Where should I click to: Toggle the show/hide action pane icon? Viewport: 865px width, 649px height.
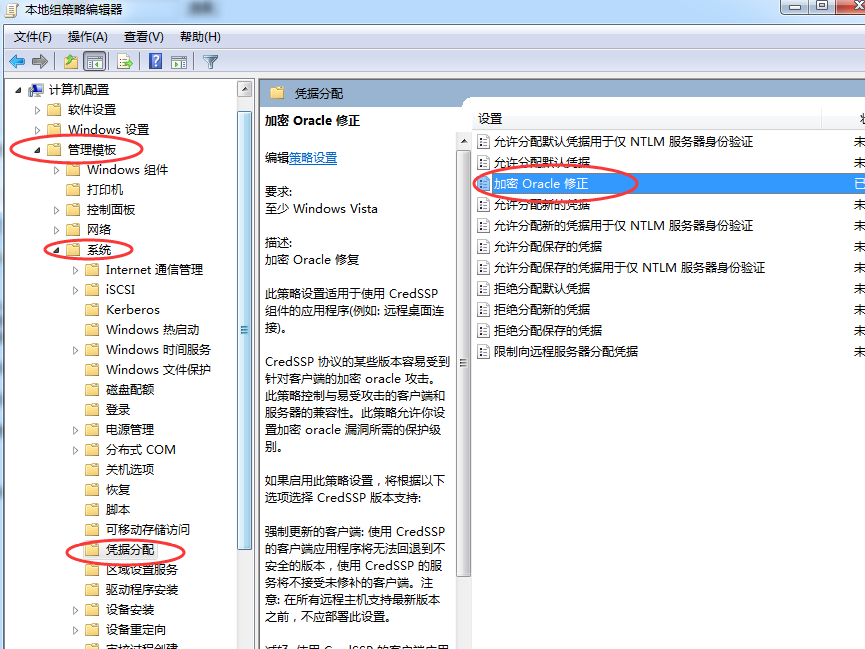180,61
